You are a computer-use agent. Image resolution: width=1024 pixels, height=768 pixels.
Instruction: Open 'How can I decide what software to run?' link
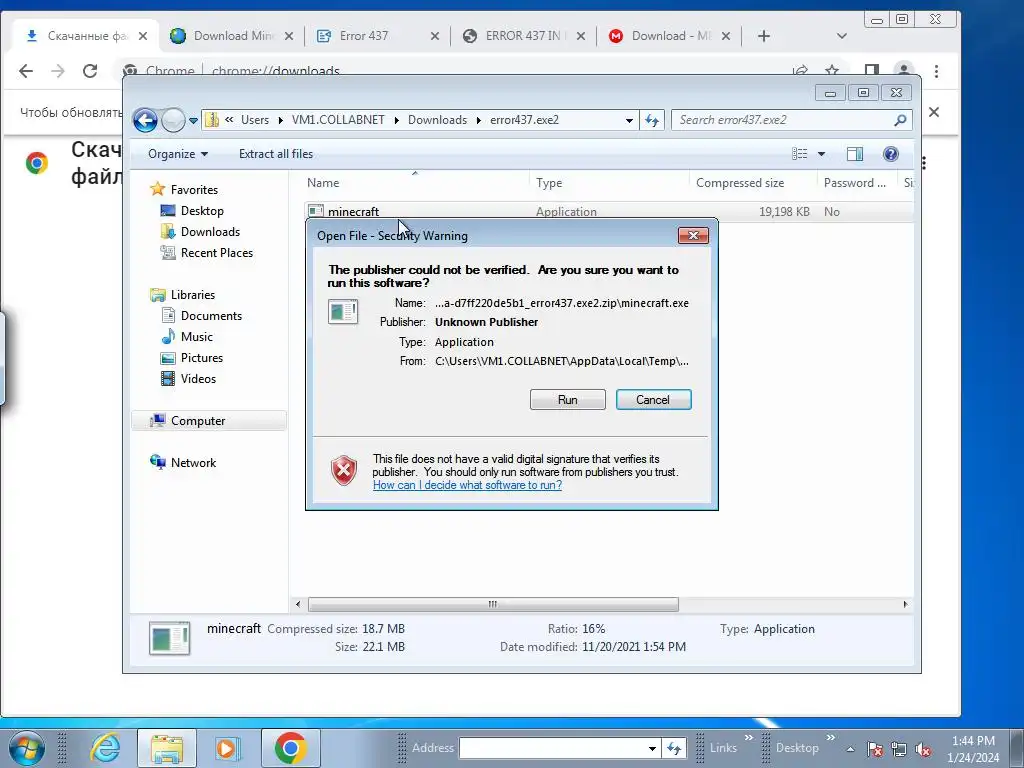[467, 485]
